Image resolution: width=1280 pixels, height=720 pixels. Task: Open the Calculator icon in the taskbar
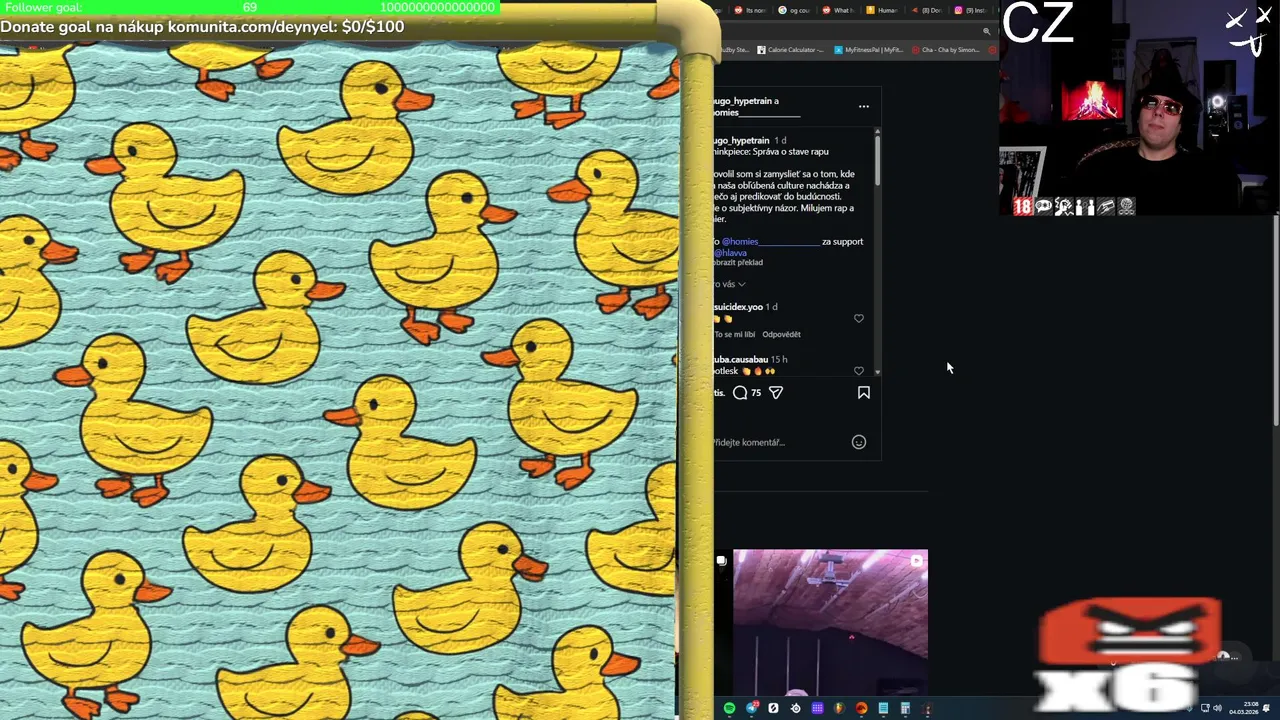point(905,708)
